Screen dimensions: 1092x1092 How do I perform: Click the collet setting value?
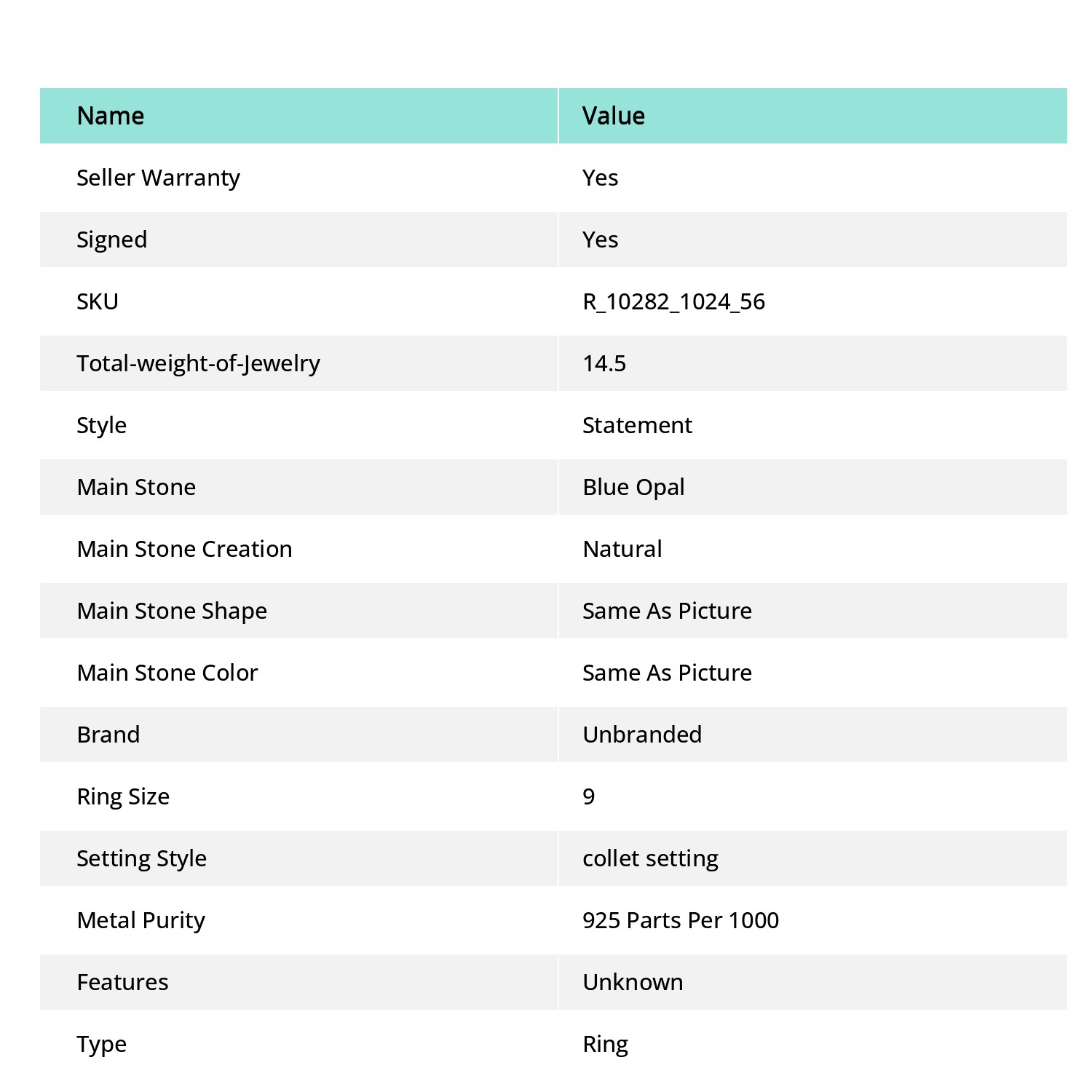650,859
